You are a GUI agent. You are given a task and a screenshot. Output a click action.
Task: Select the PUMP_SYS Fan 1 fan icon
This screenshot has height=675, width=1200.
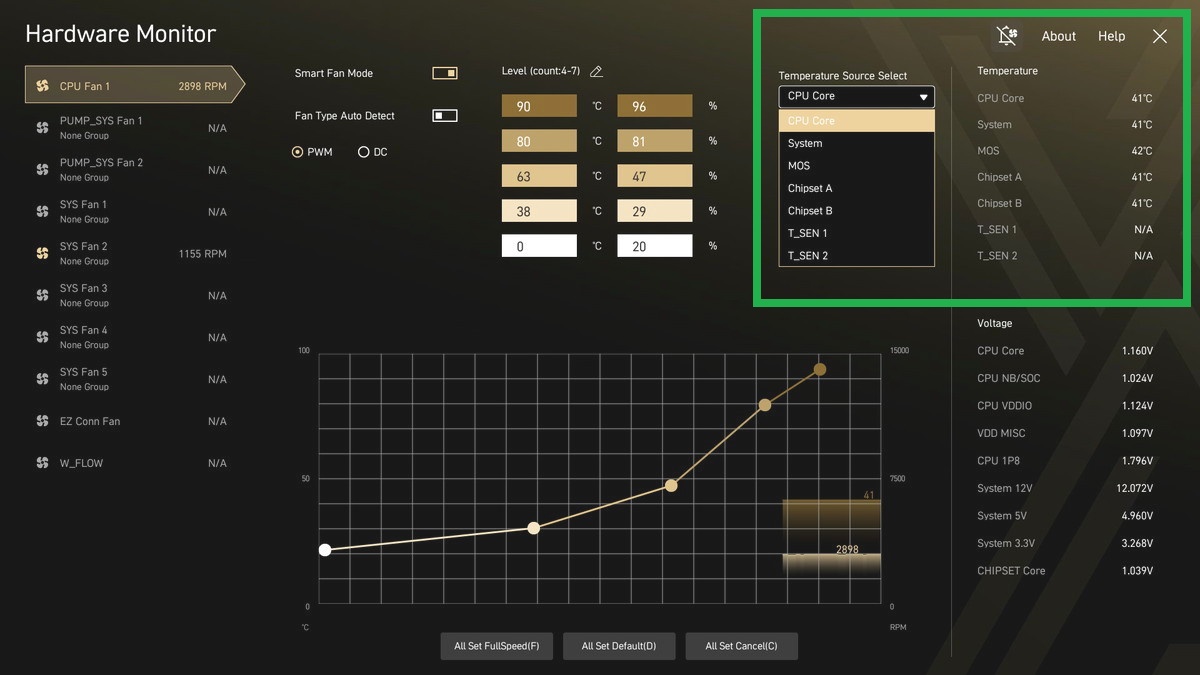click(x=42, y=128)
